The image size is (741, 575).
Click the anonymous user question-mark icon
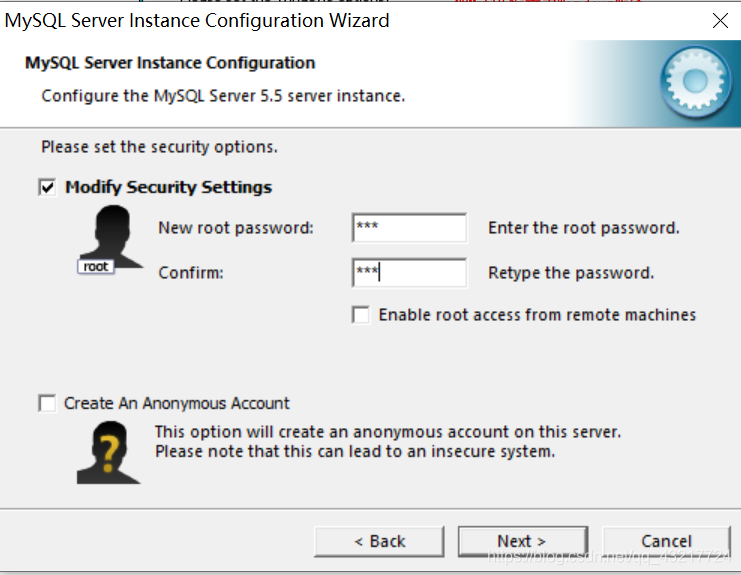pyautogui.click(x=109, y=453)
